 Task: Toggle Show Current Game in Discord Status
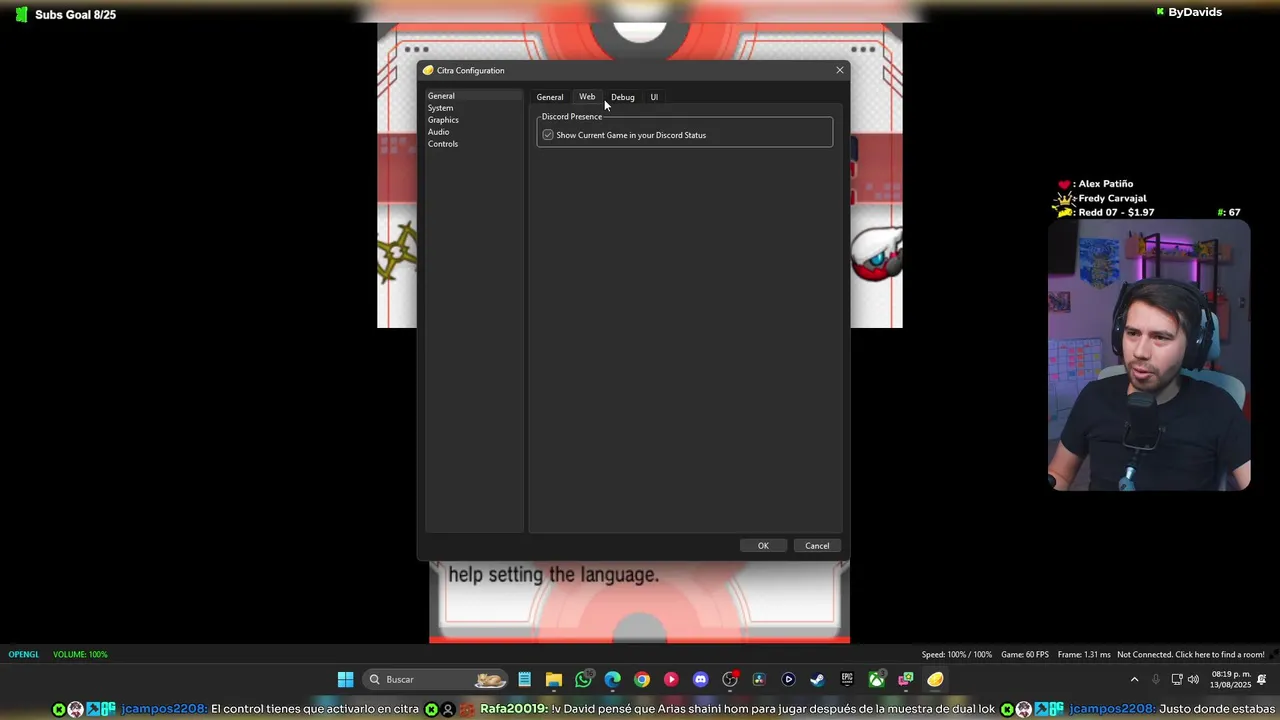pos(548,135)
